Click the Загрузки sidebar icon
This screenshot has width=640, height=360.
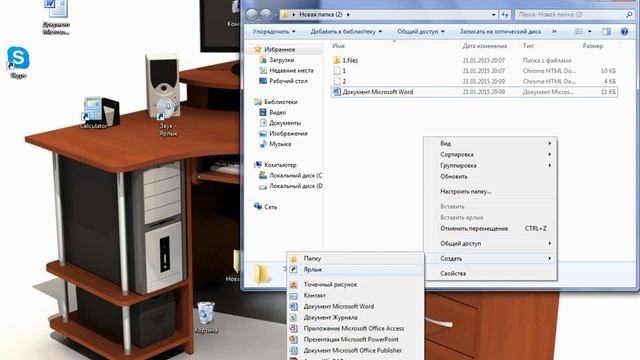coord(263,60)
